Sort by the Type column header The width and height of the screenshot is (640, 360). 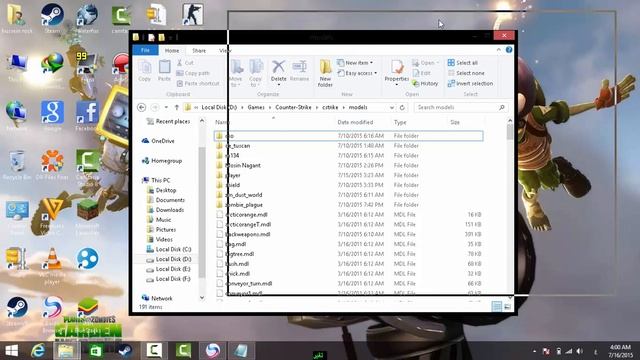[400, 122]
